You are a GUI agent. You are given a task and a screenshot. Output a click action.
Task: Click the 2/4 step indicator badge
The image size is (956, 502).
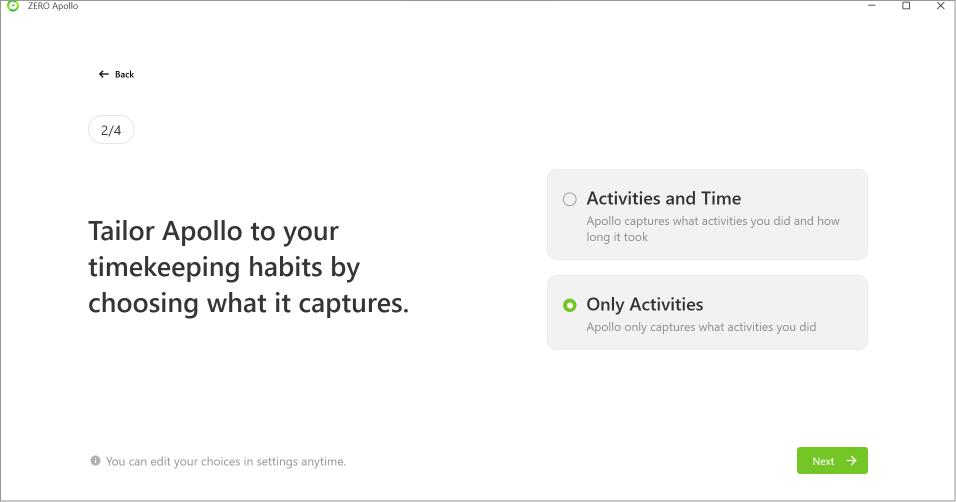(111, 130)
